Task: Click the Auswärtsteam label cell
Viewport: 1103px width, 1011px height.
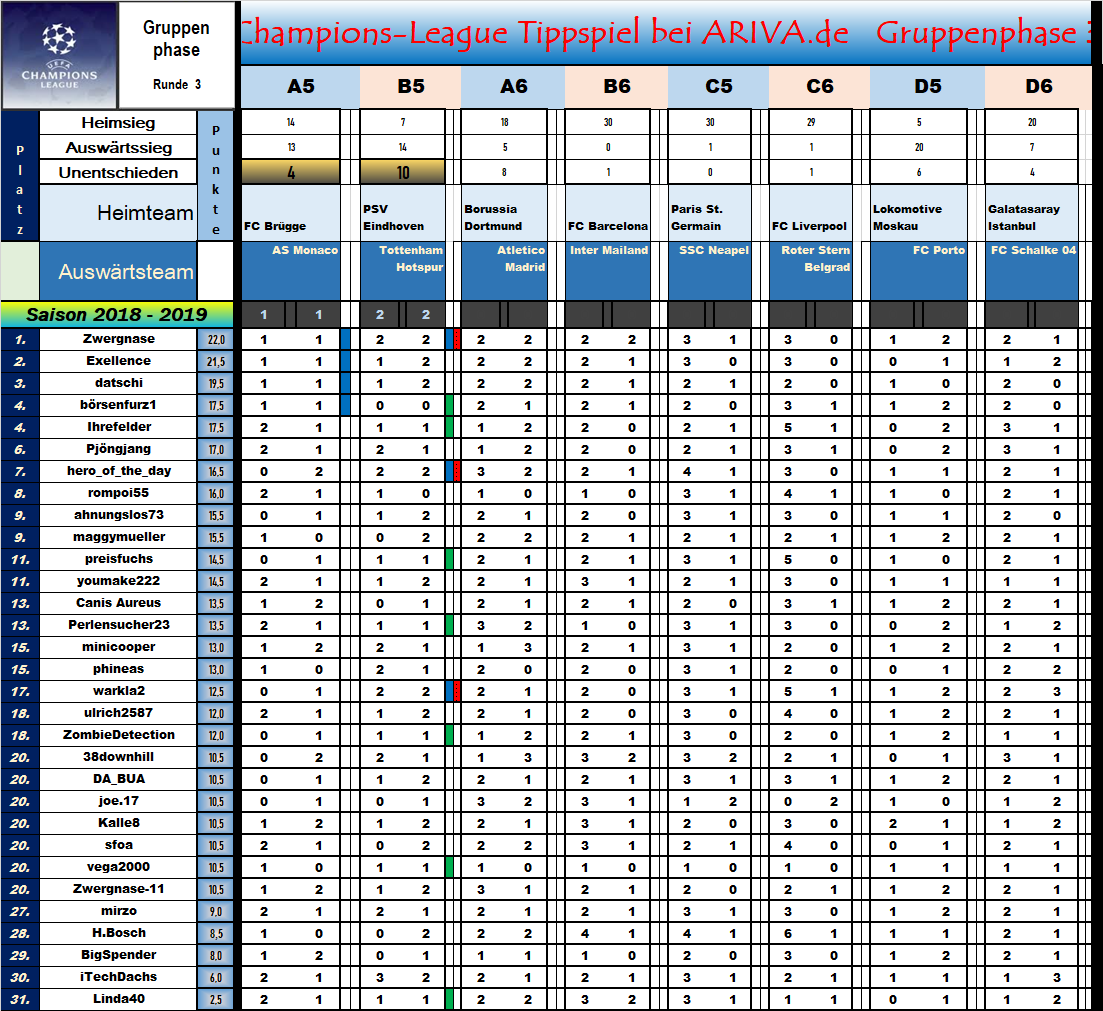Action: click(x=118, y=271)
